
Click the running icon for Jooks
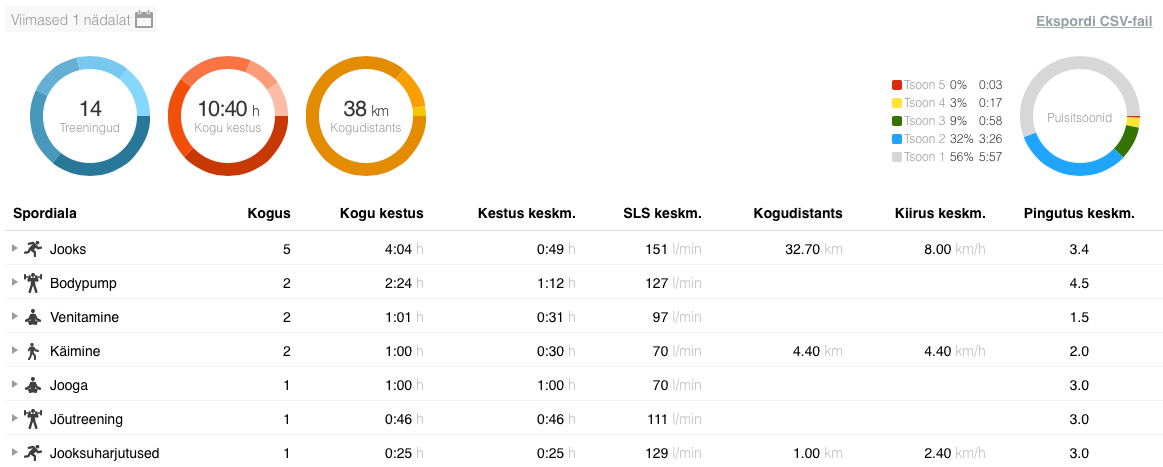point(33,249)
